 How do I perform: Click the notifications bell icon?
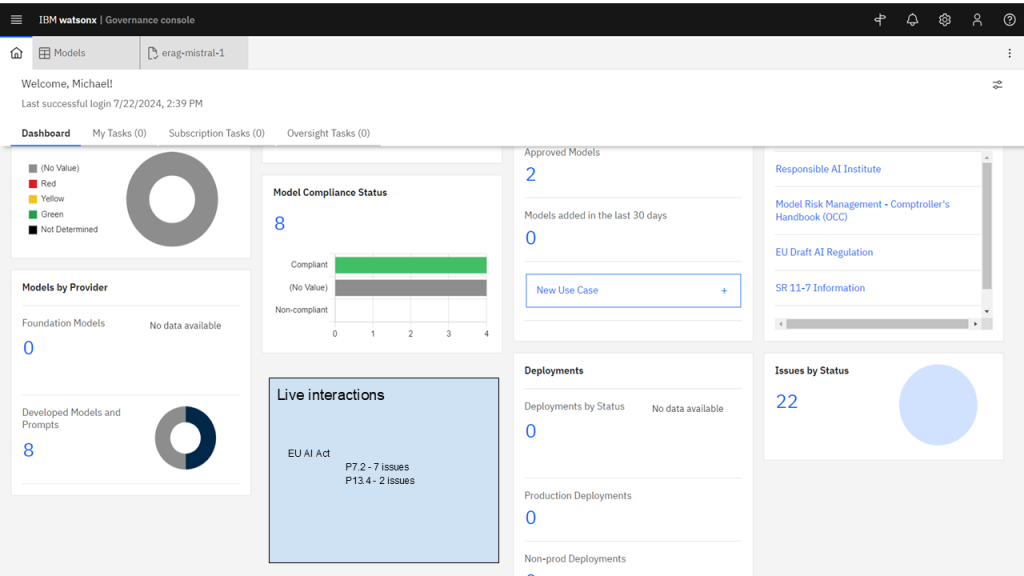pos(912,19)
